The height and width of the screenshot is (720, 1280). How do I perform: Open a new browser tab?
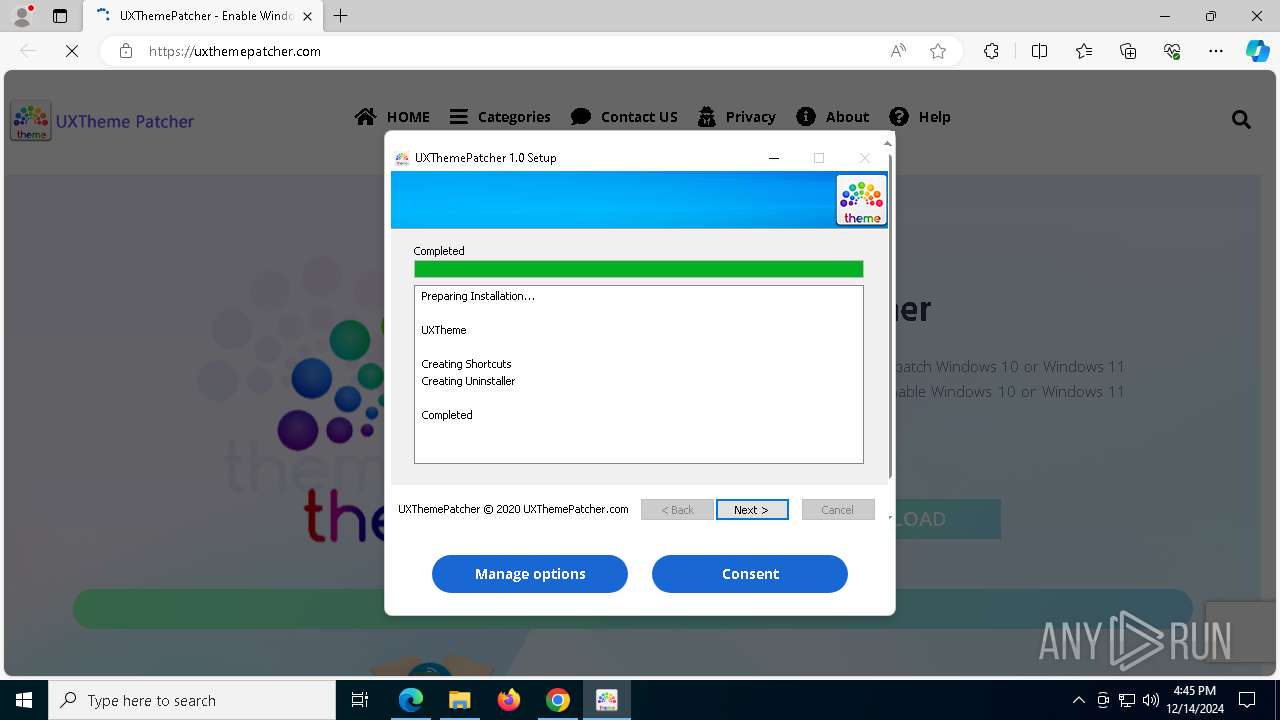tap(341, 16)
